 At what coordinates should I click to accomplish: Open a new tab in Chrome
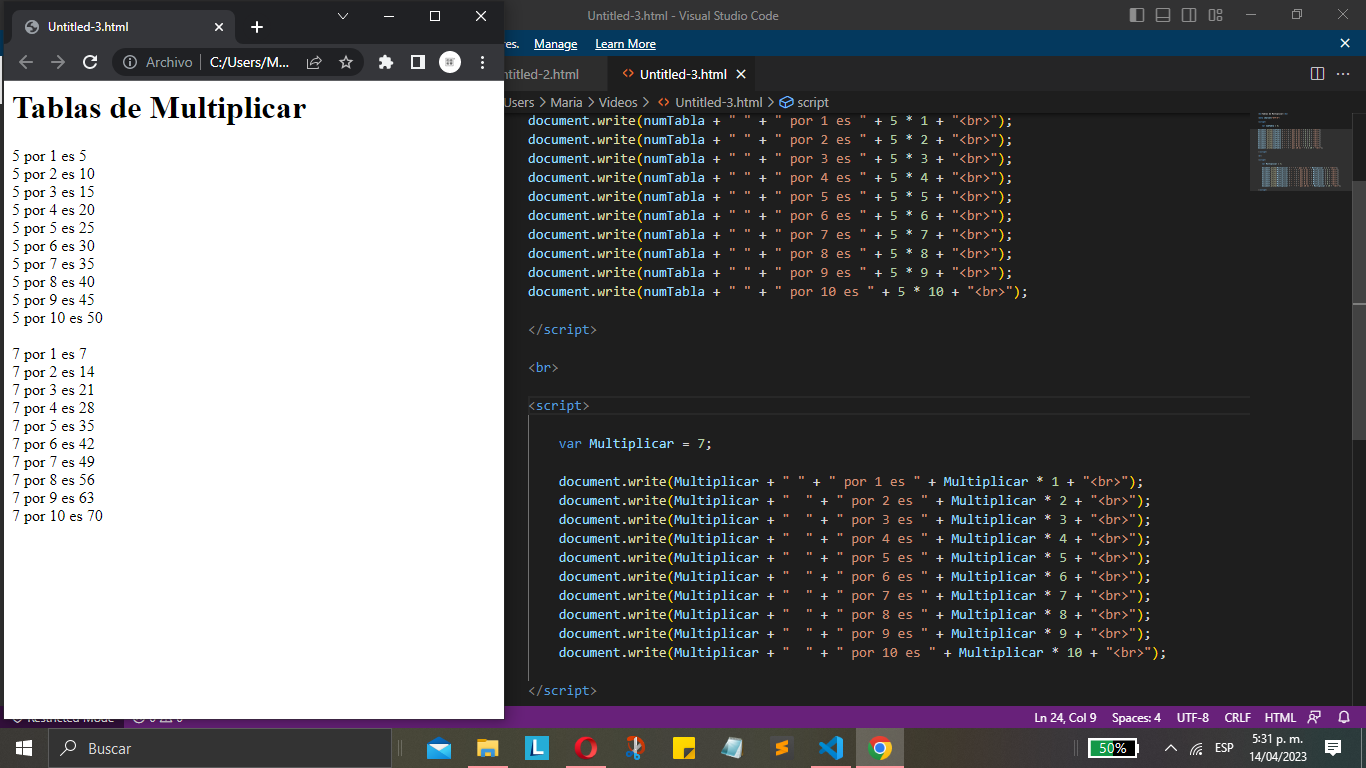click(x=257, y=27)
